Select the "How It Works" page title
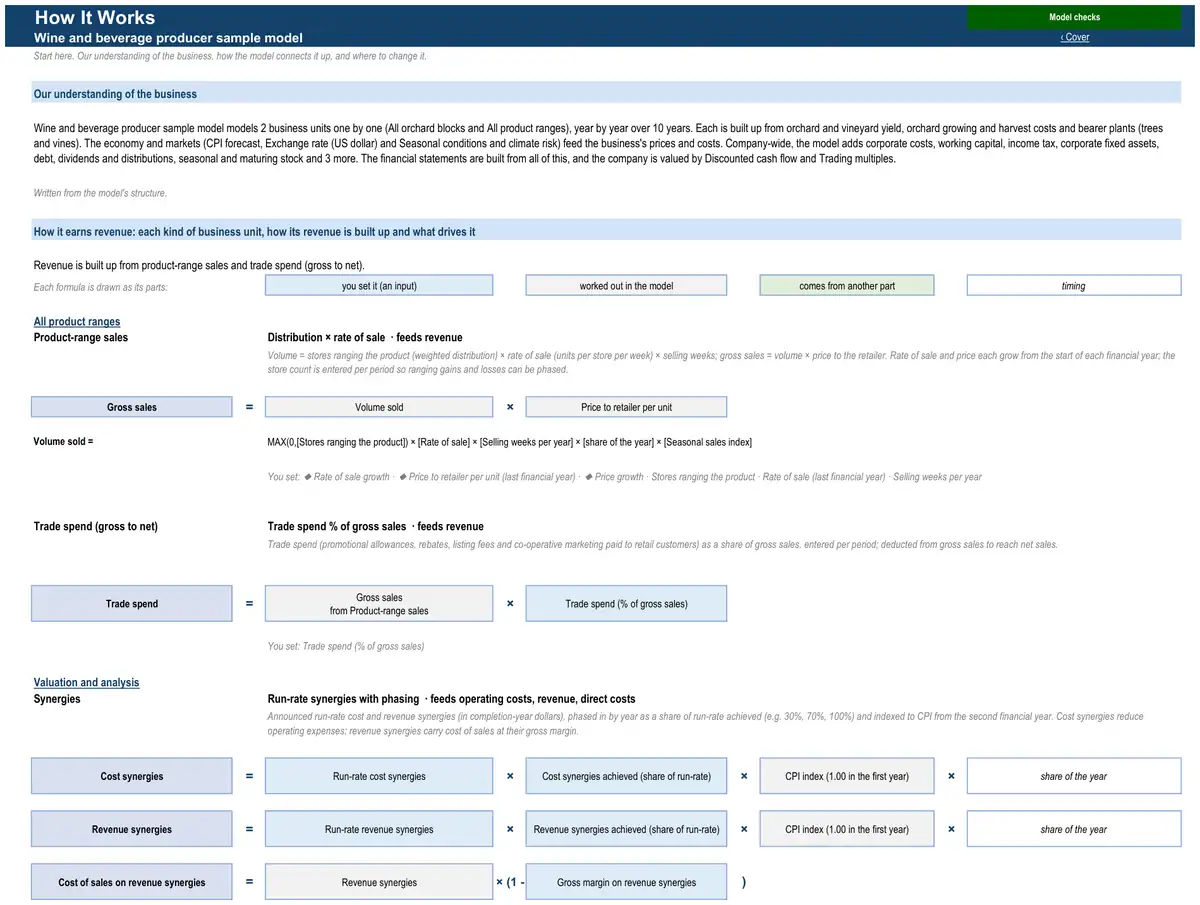Viewport: 1200px width, 905px height. point(95,18)
